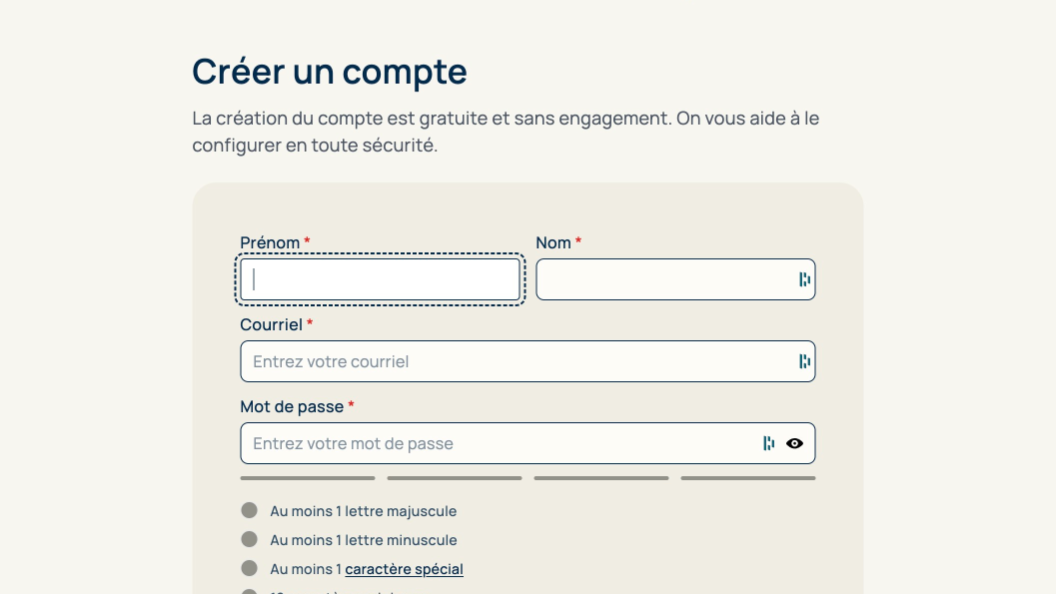Click the "Courriel" field label

click(271, 325)
